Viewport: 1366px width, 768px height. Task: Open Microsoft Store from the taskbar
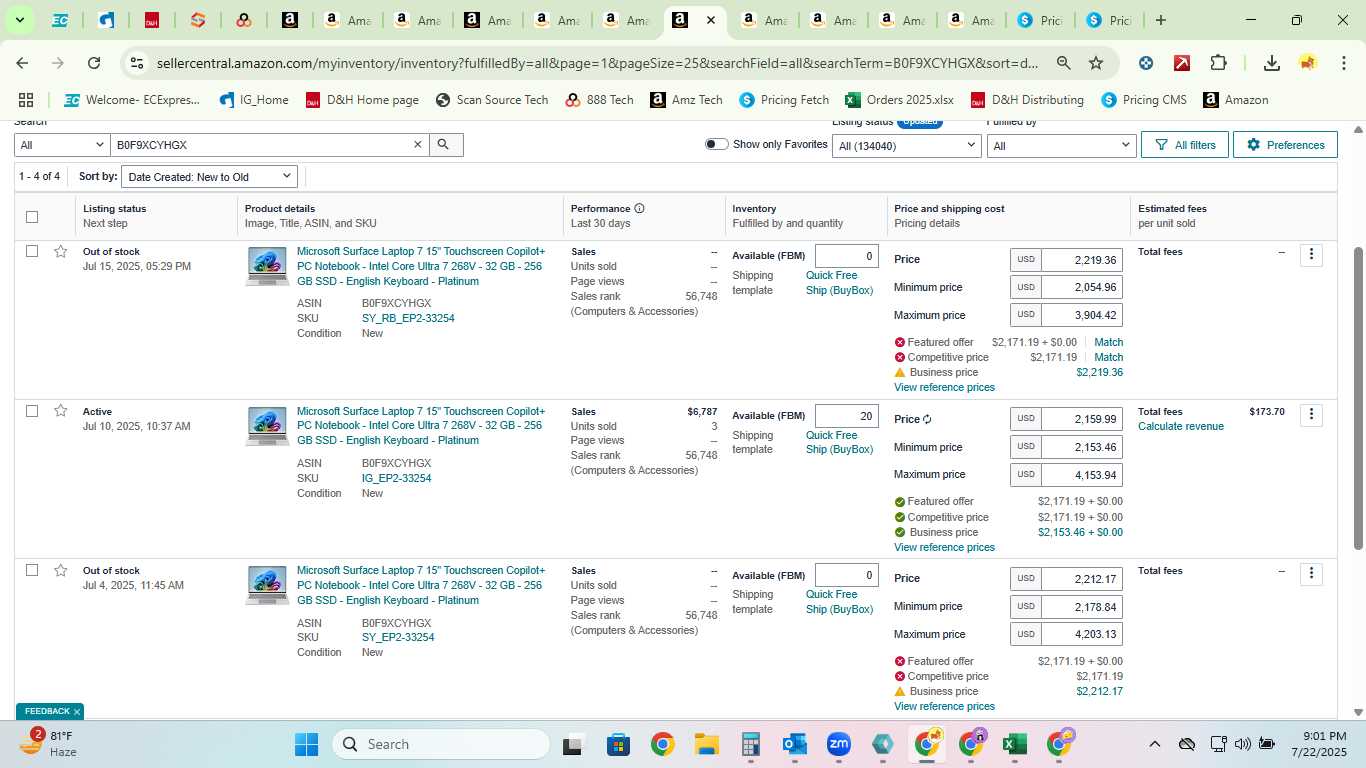pos(618,744)
